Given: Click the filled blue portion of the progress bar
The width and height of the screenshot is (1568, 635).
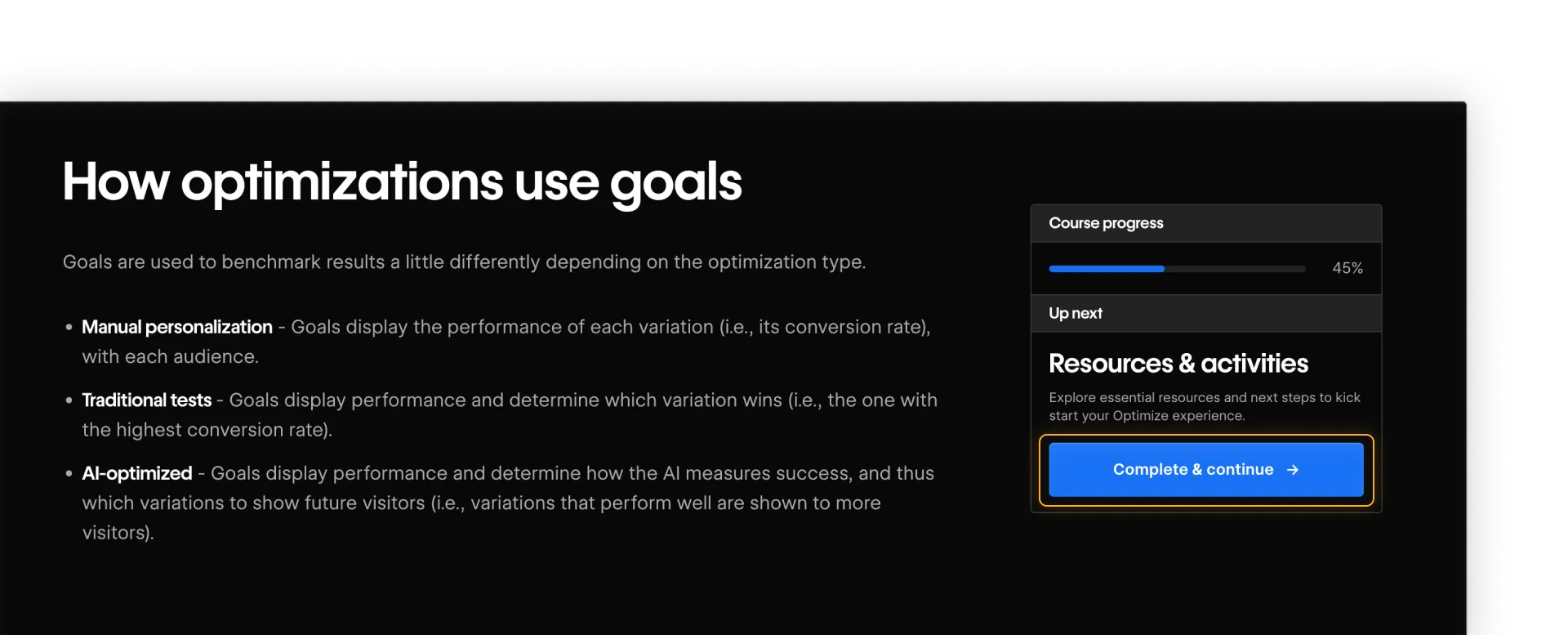Looking at the screenshot, I should 1107,268.
